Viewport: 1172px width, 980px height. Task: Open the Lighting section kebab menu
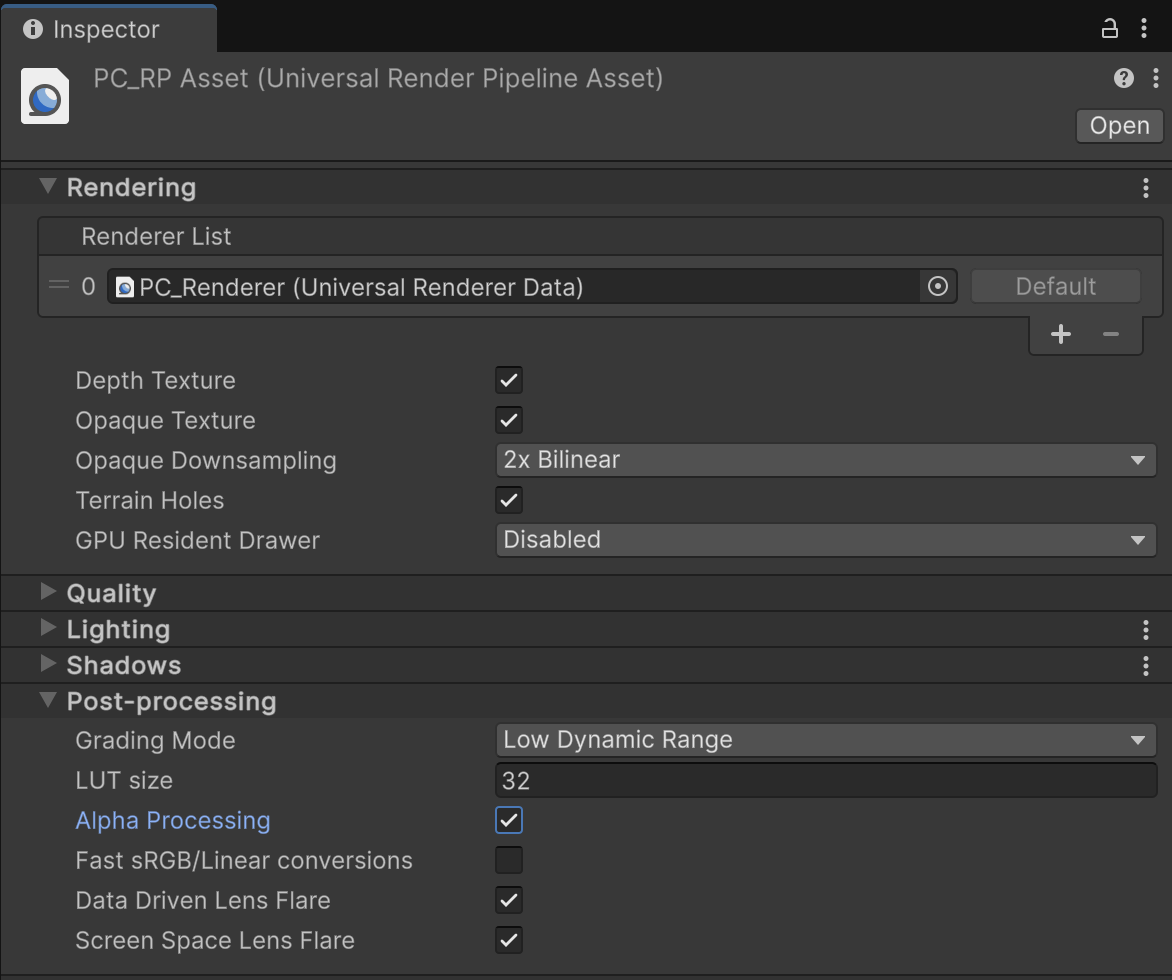pos(1145,630)
